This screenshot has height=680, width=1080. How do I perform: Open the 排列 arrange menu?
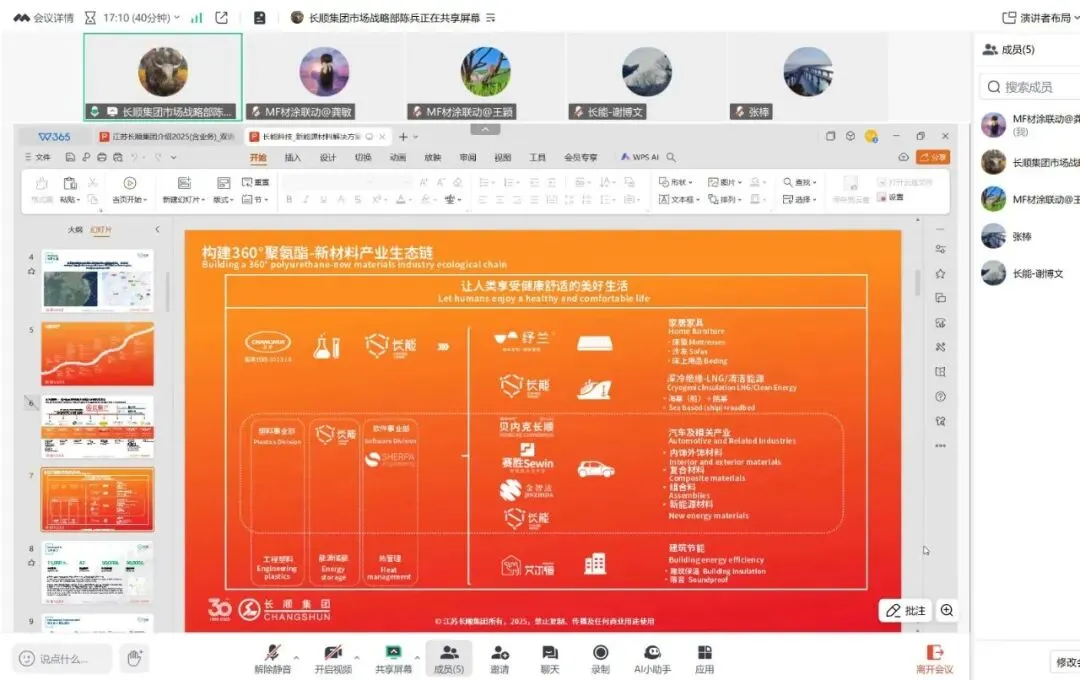pos(725,200)
